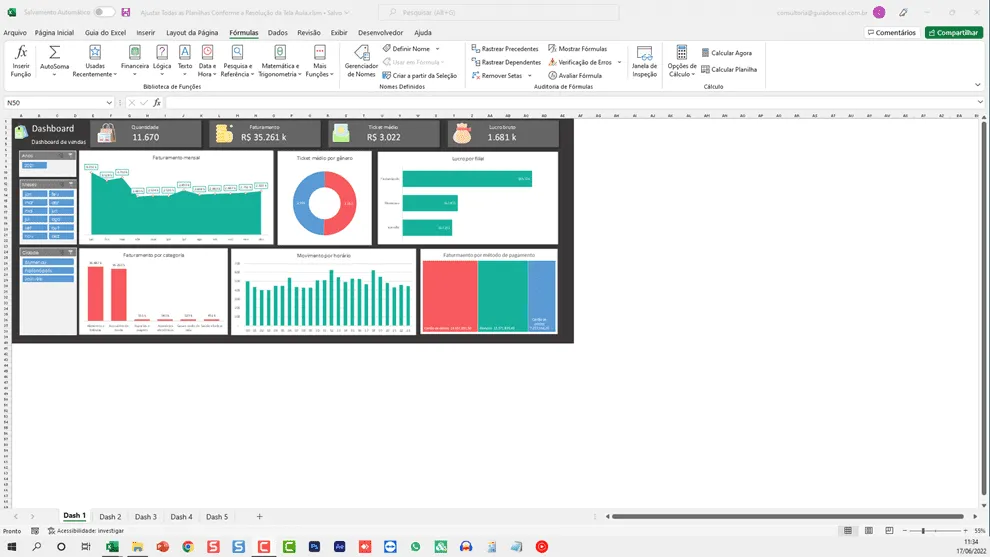Screen dimensions: 990x557
Task: Open the Dados ribbon tab
Action: pyautogui.click(x=277, y=33)
